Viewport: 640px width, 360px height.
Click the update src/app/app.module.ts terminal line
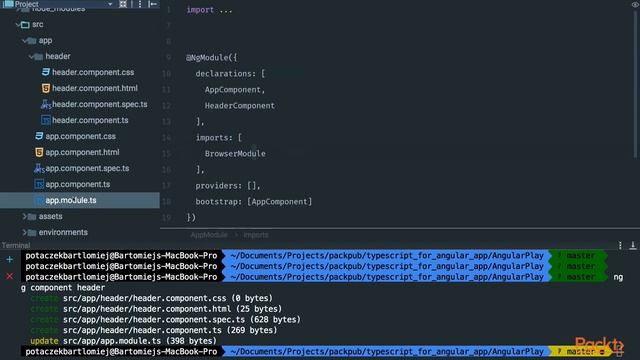123,341
